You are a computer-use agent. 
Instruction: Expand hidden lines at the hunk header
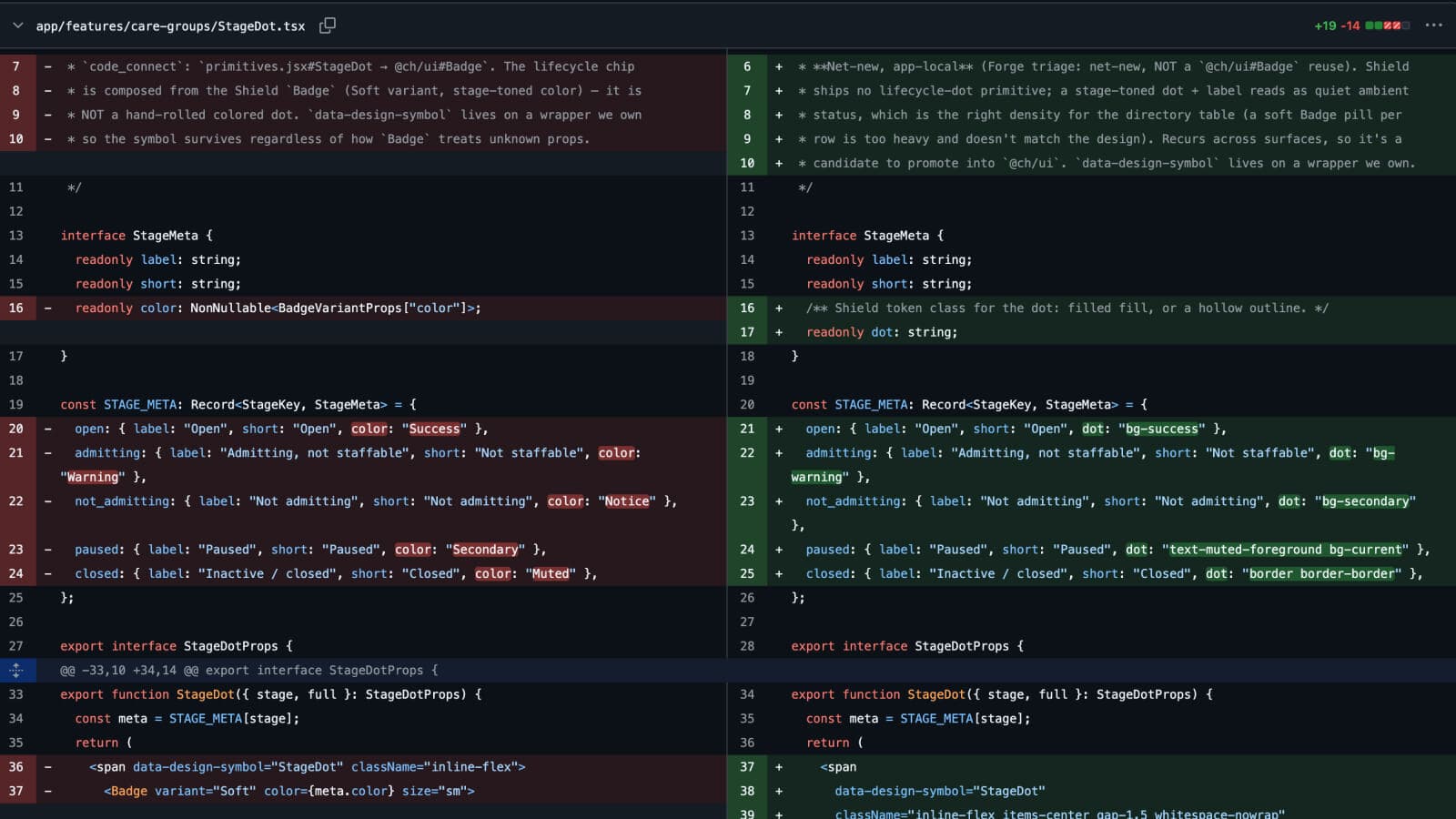point(16,671)
